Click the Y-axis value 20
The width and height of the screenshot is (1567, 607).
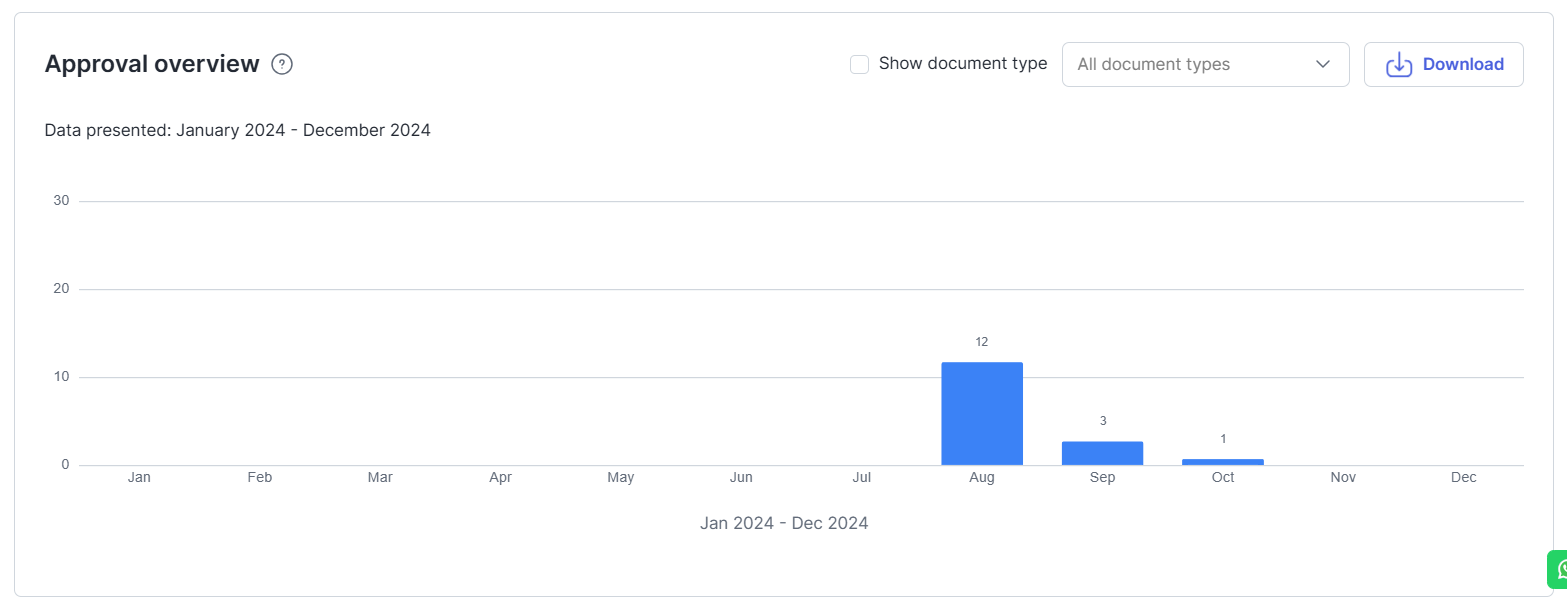61,289
